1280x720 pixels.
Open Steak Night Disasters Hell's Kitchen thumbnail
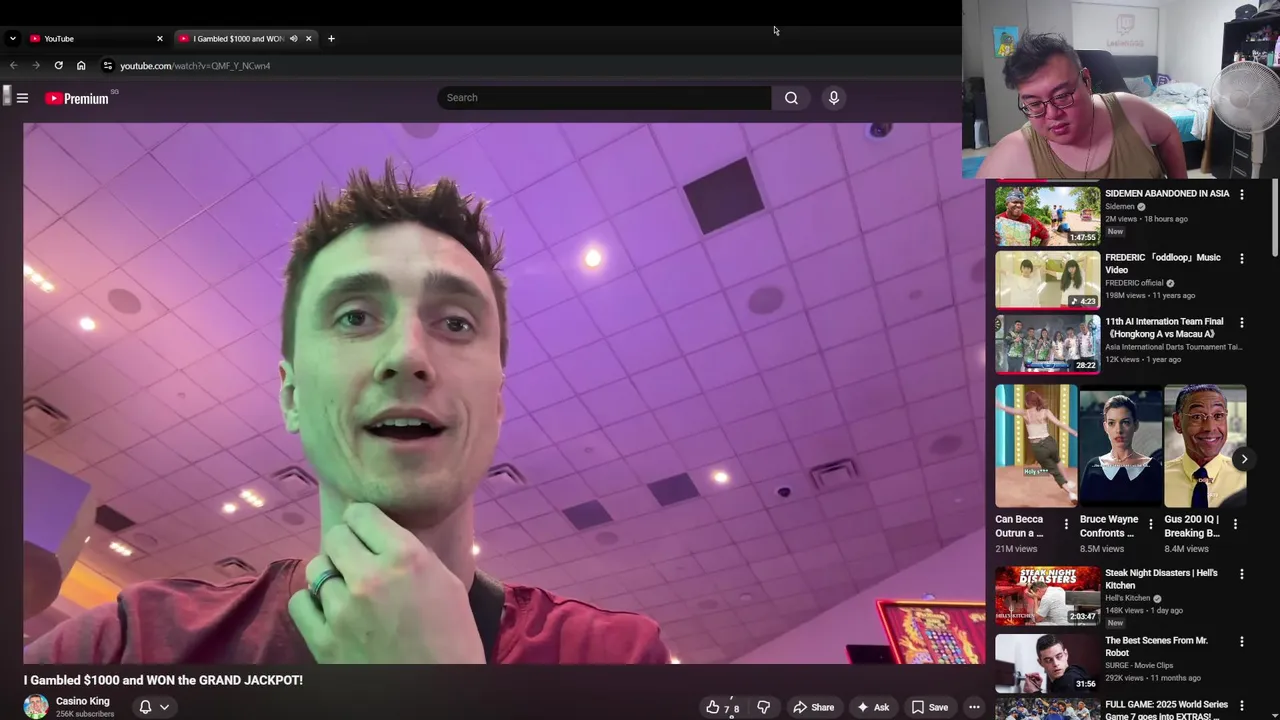click(1047, 595)
